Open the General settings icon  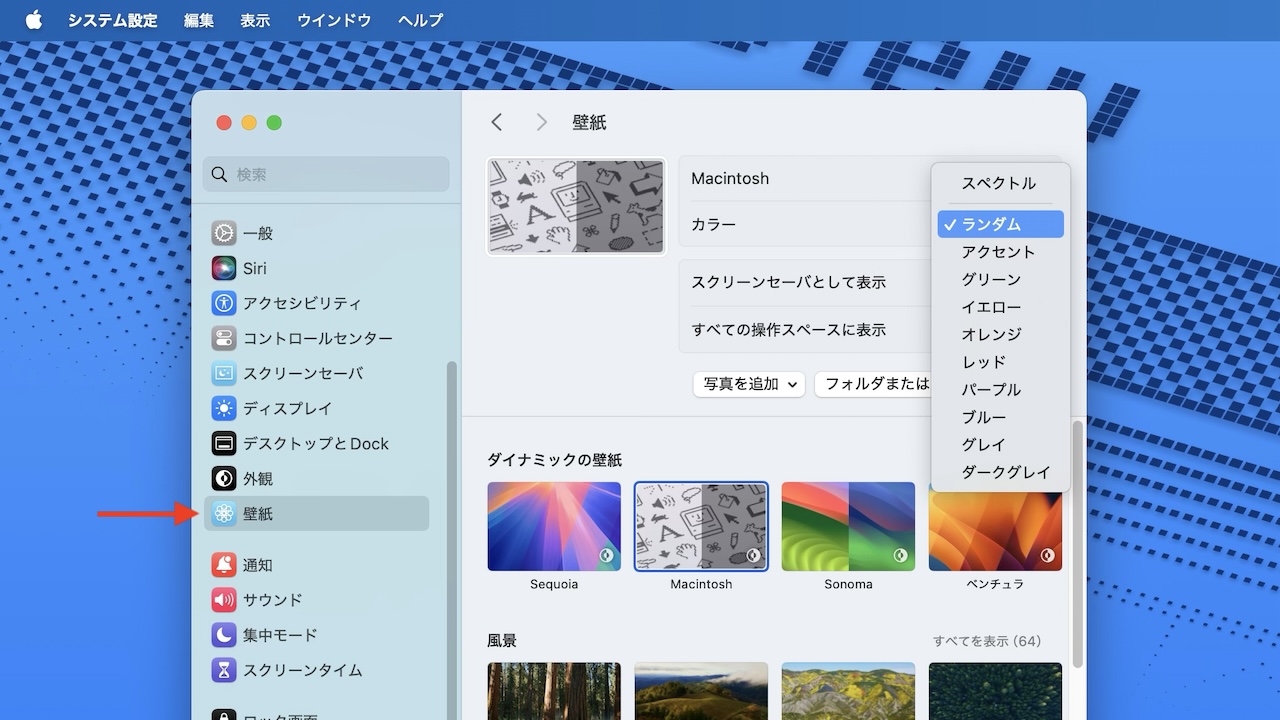pos(224,233)
